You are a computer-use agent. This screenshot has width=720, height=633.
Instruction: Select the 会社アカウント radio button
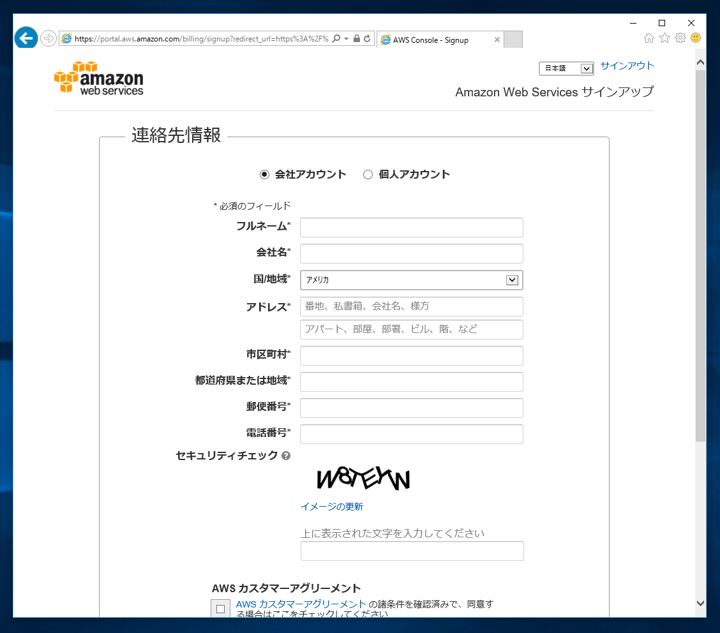[264, 174]
